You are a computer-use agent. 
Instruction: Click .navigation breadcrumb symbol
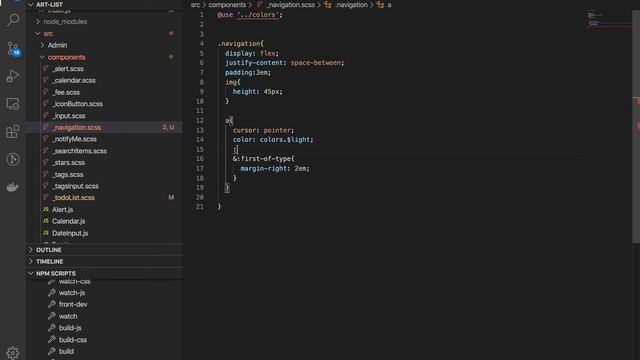pyautogui.click(x=351, y=5)
